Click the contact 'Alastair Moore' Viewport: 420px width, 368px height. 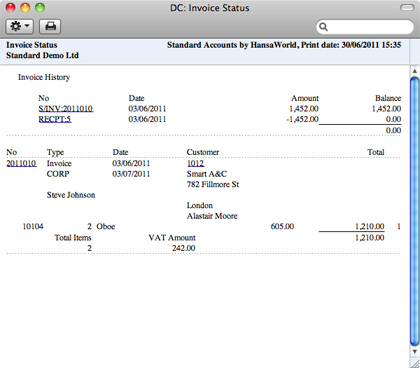click(x=212, y=216)
